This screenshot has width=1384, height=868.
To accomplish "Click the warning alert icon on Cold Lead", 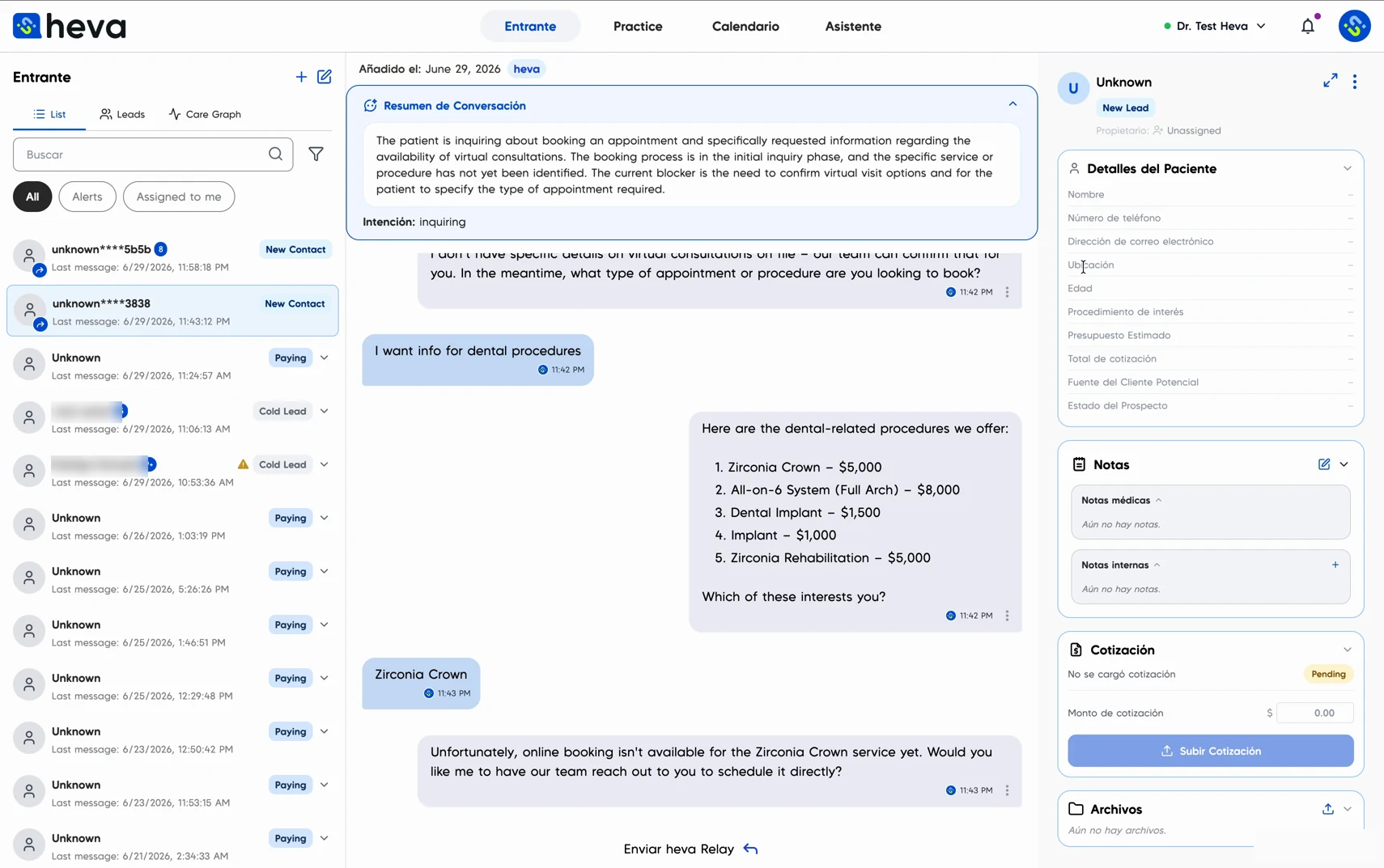I will point(243,464).
